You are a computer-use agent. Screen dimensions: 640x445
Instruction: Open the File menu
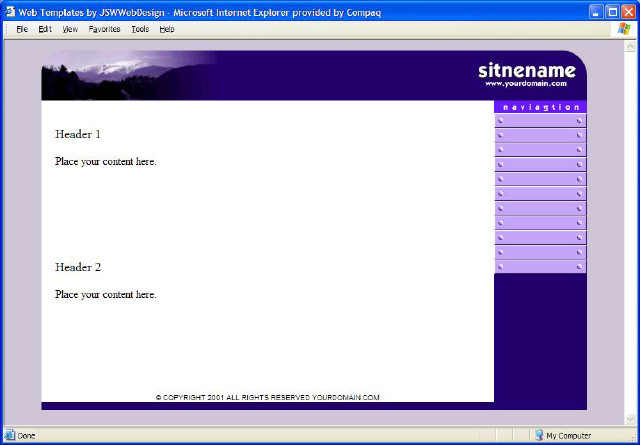pyautogui.click(x=21, y=29)
